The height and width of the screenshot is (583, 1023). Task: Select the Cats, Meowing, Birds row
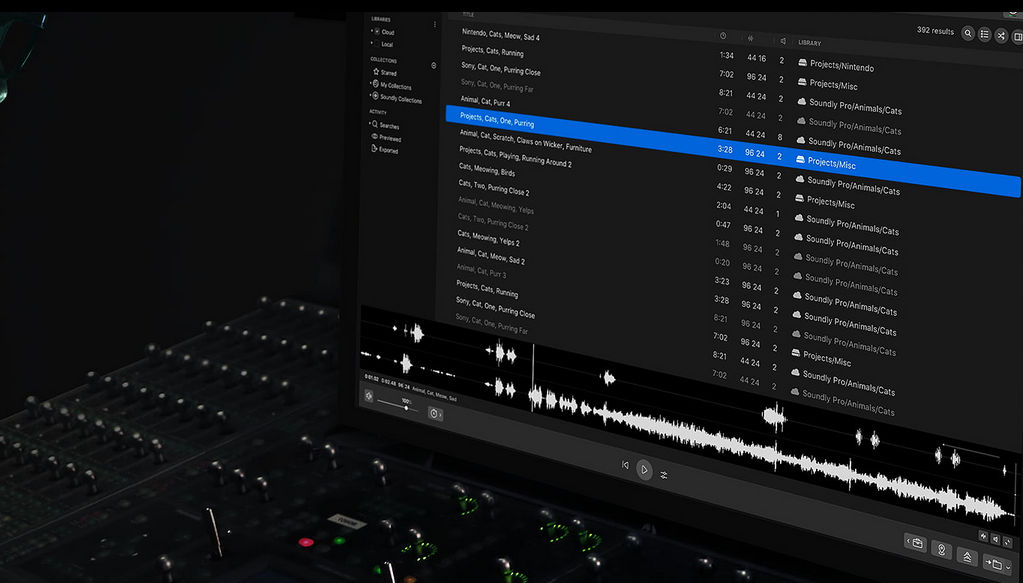click(x=487, y=170)
